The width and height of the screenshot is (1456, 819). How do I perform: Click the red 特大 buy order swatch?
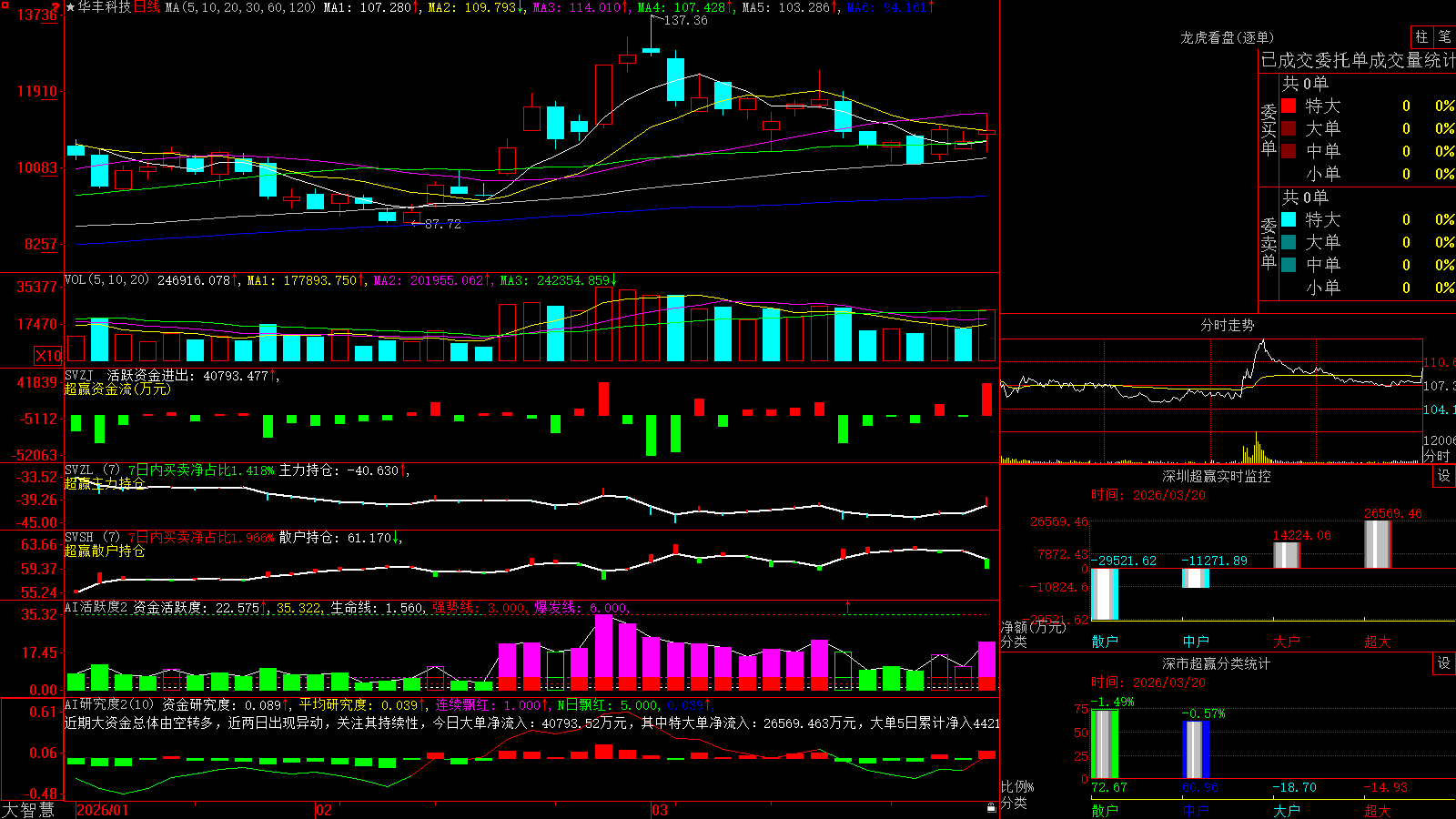pos(1289,106)
